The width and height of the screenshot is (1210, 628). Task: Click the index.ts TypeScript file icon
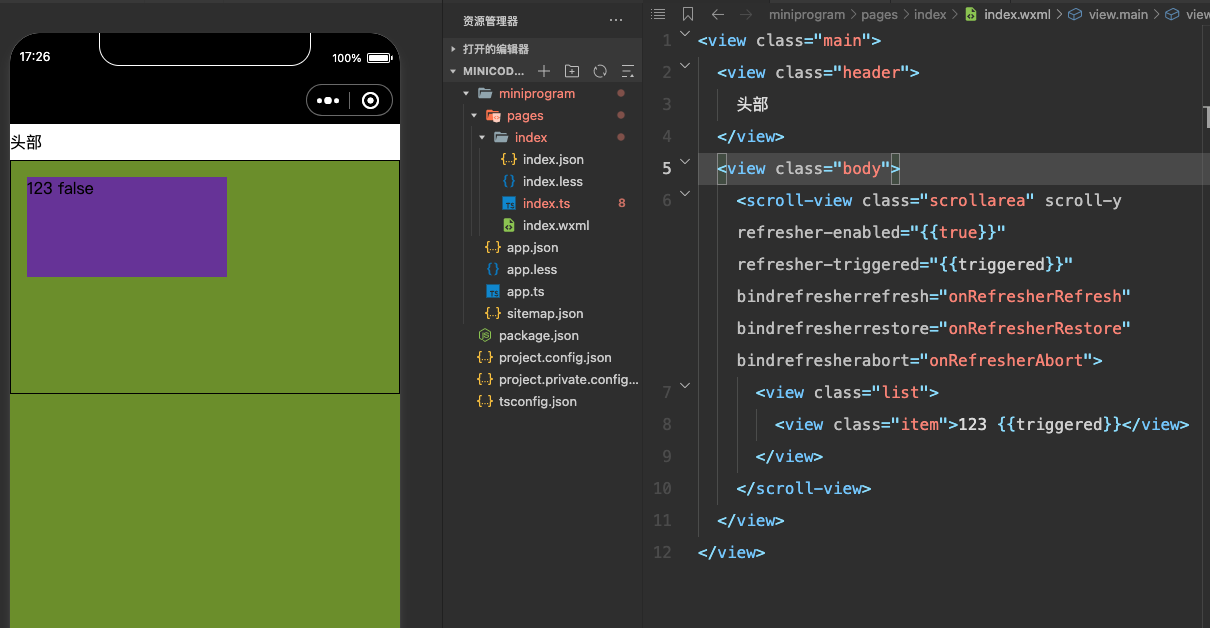pyautogui.click(x=508, y=203)
